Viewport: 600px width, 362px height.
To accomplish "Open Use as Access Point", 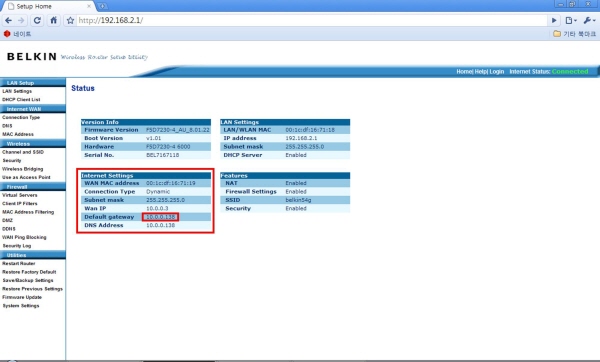I will [26, 177].
